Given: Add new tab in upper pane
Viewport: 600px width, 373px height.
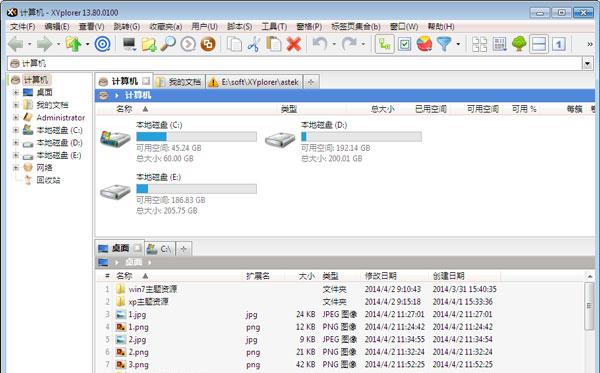Looking at the screenshot, I should click(311, 81).
